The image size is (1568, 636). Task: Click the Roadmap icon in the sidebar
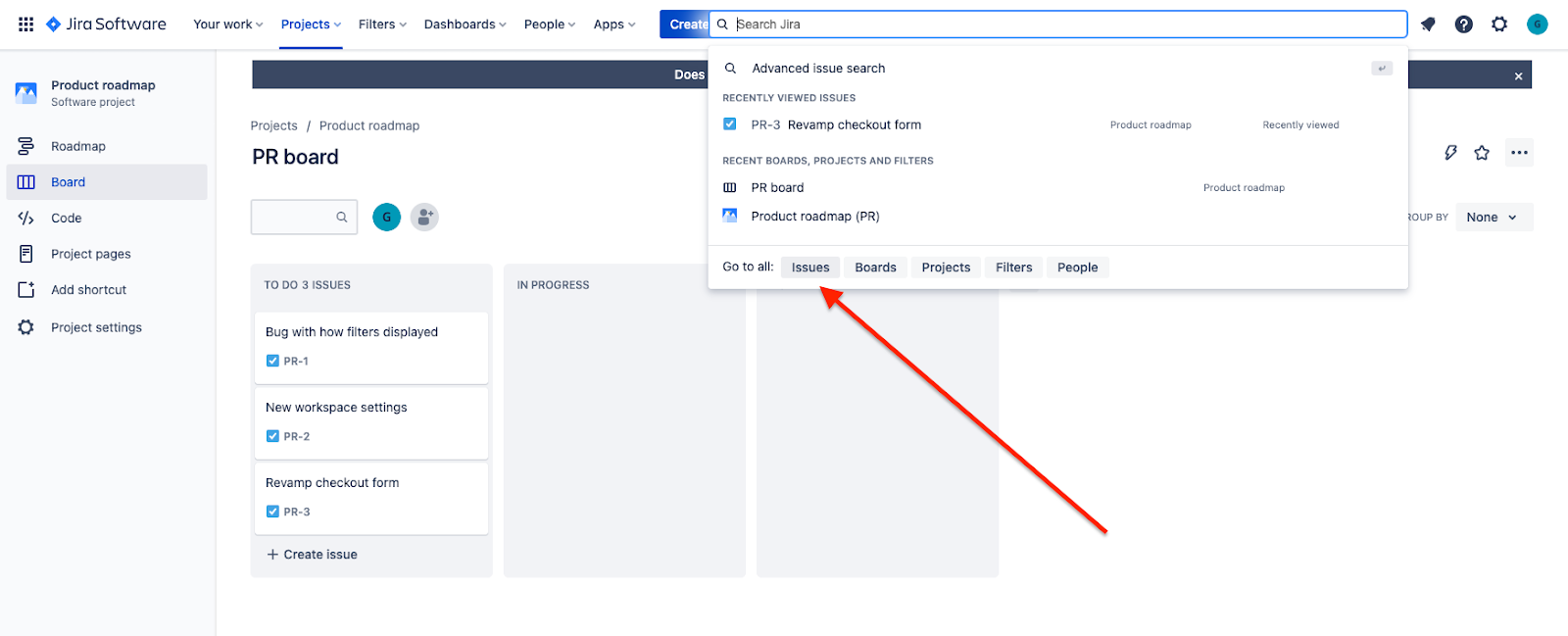coord(26,146)
